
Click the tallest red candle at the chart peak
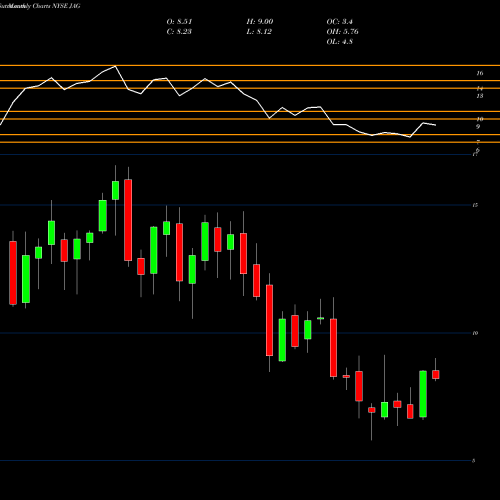[x=128, y=220]
